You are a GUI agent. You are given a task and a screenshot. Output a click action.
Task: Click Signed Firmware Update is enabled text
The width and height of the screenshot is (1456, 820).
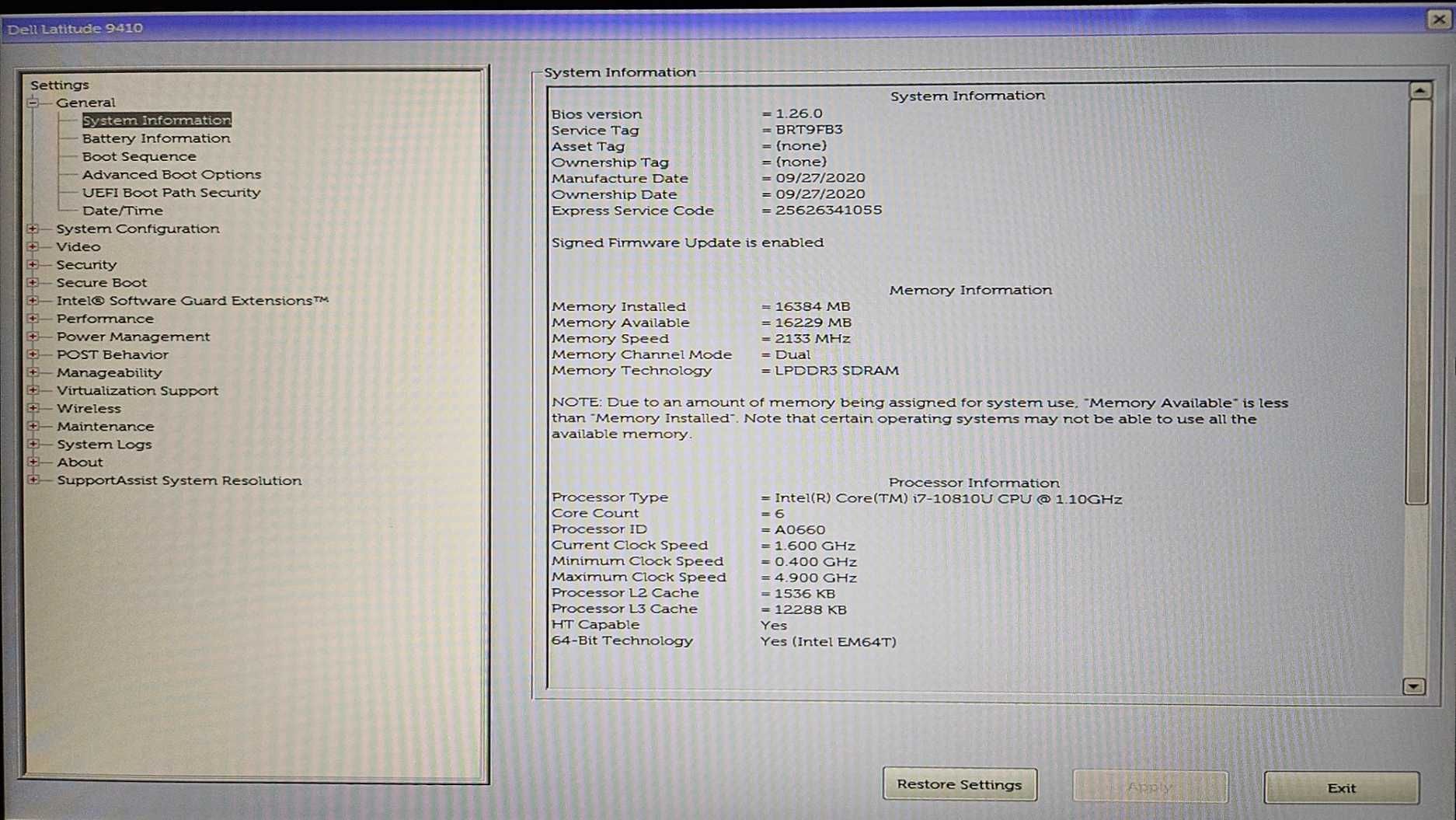pos(688,243)
